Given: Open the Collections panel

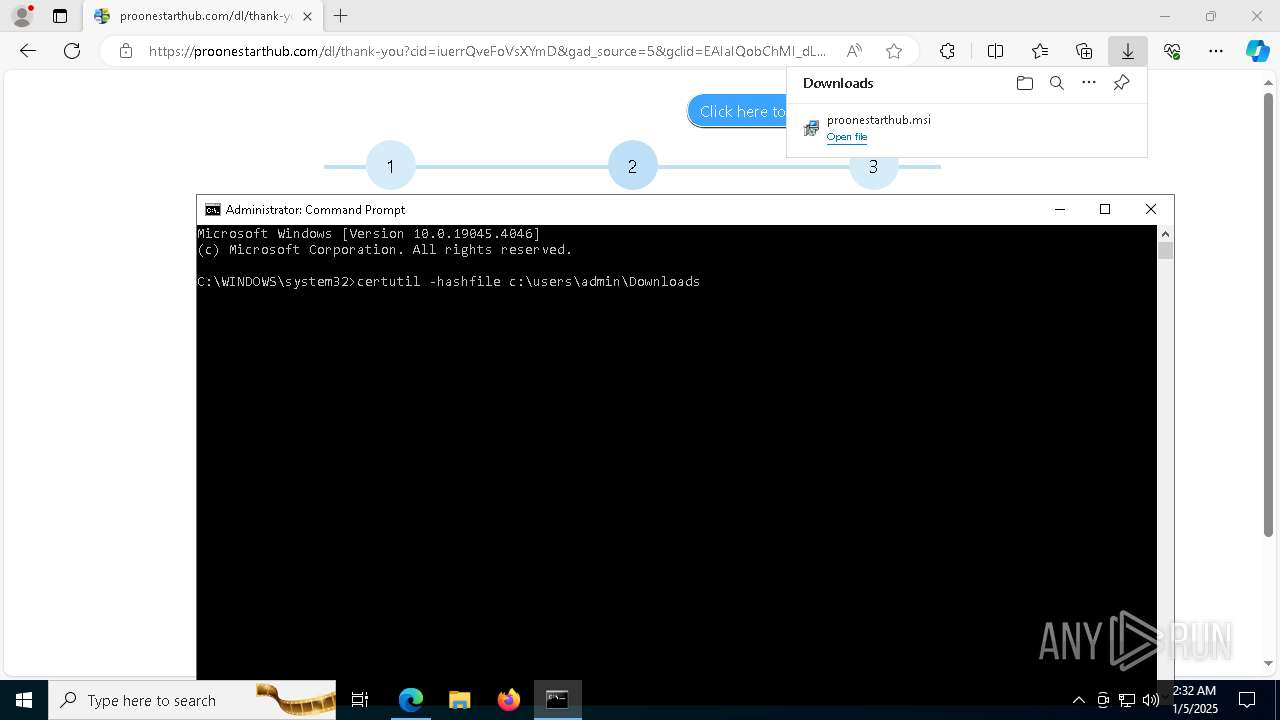Looking at the screenshot, I should (1084, 51).
